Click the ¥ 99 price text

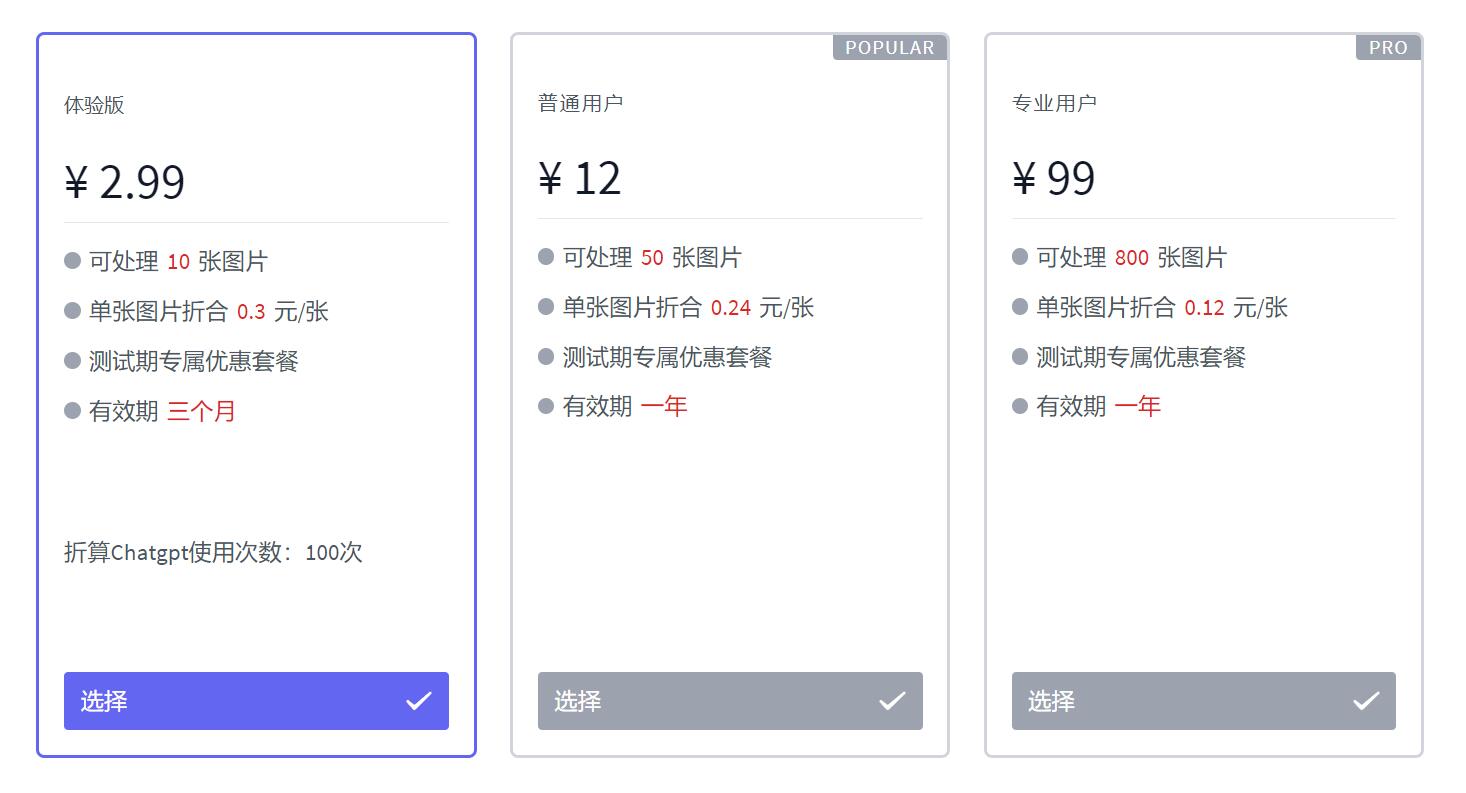coord(1054,178)
